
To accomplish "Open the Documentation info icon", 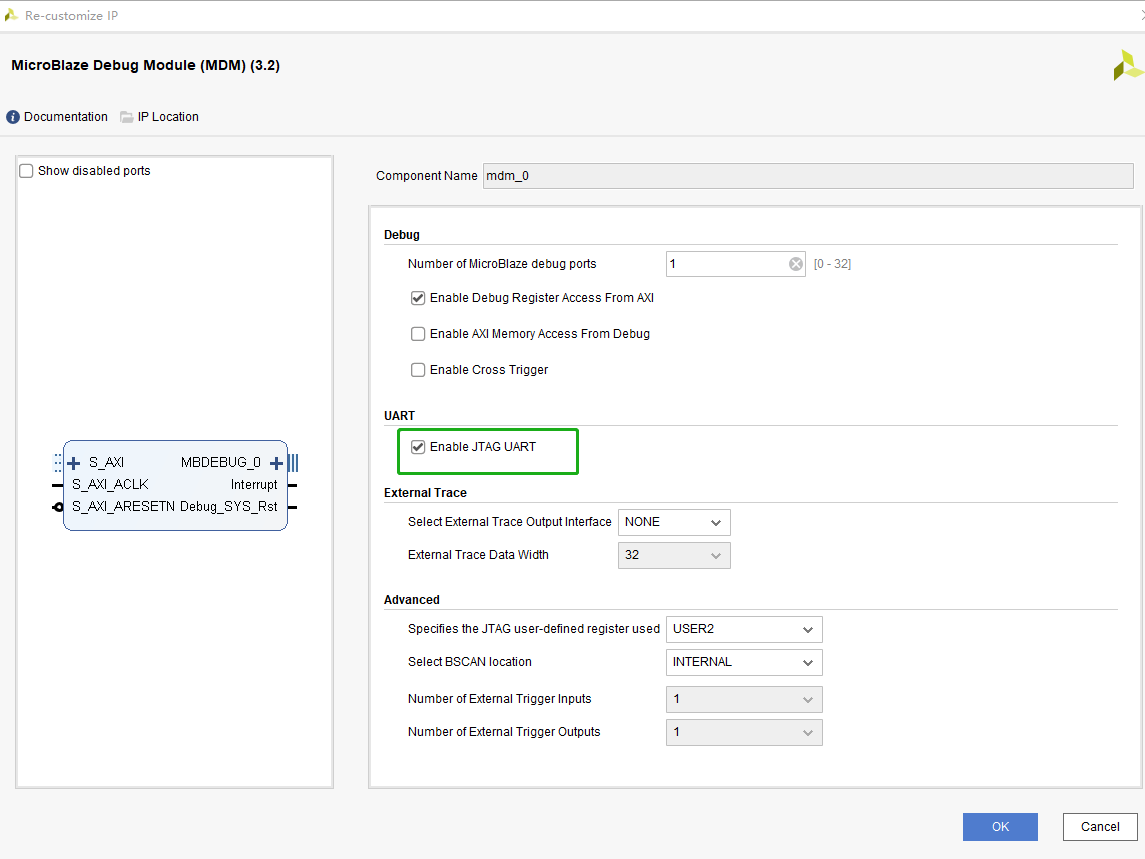I will 12,117.
